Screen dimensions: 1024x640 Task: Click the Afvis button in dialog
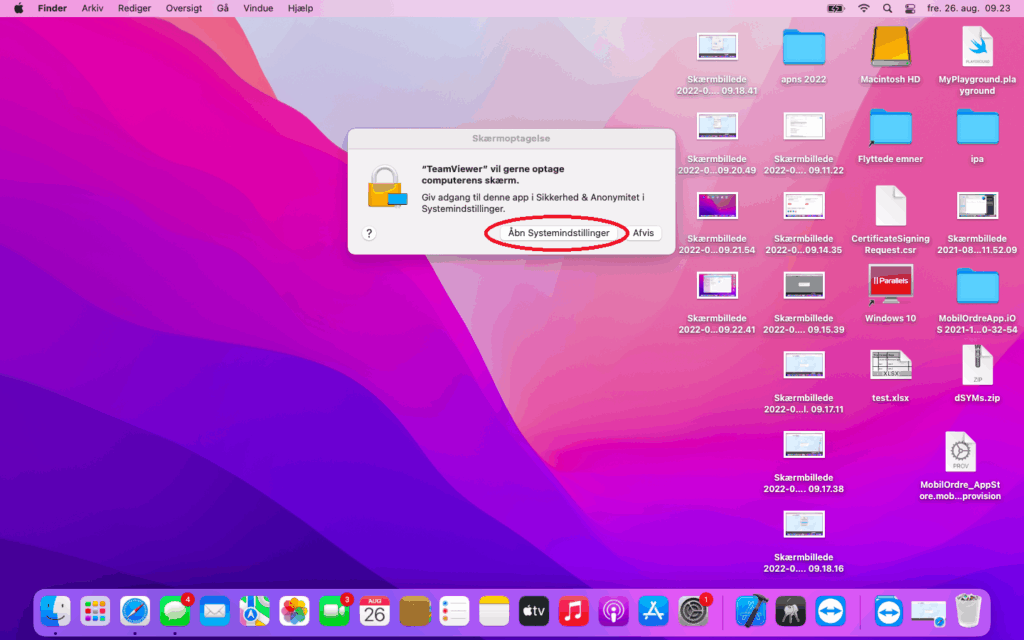coord(643,233)
